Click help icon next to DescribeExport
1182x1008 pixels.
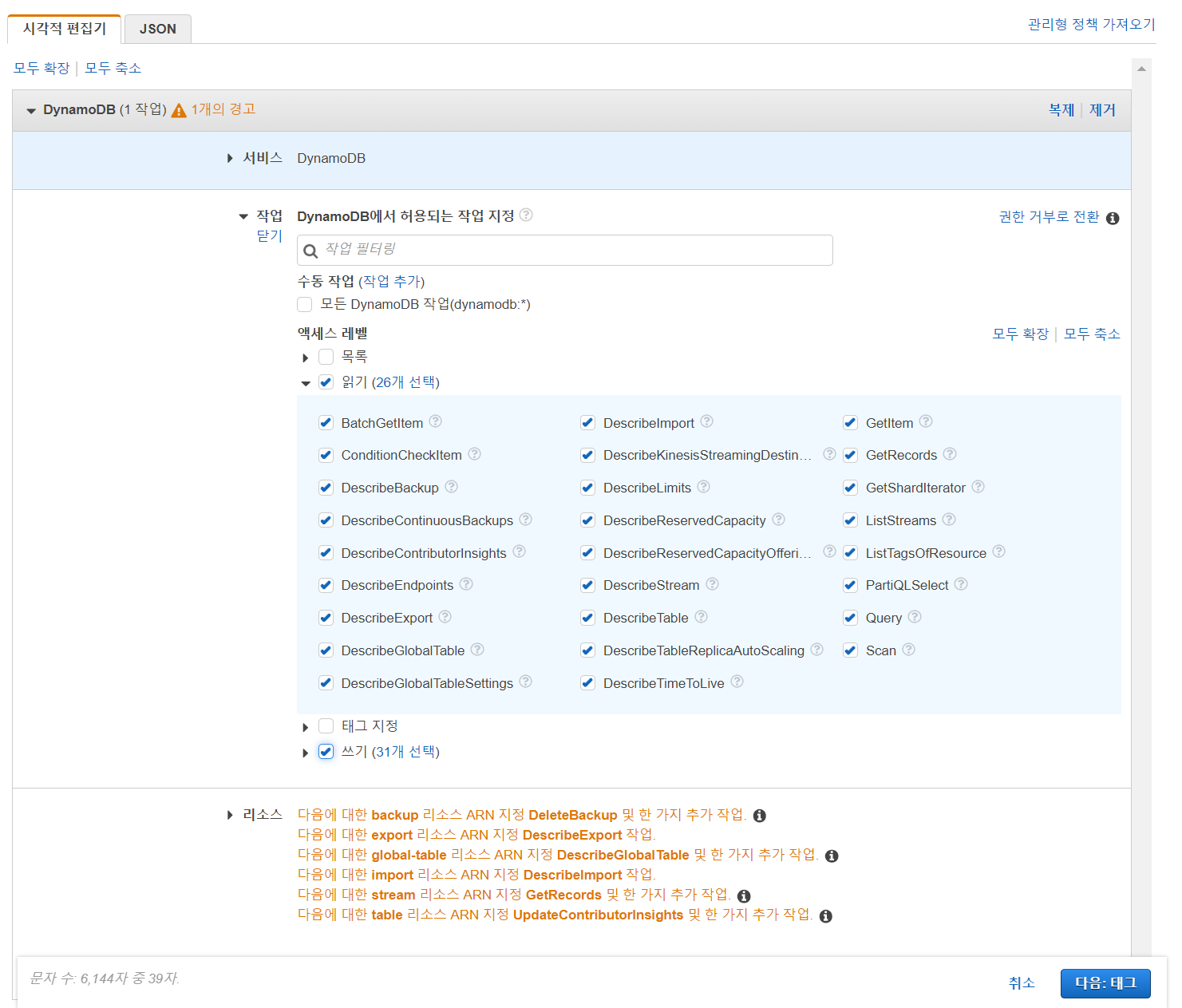click(445, 617)
